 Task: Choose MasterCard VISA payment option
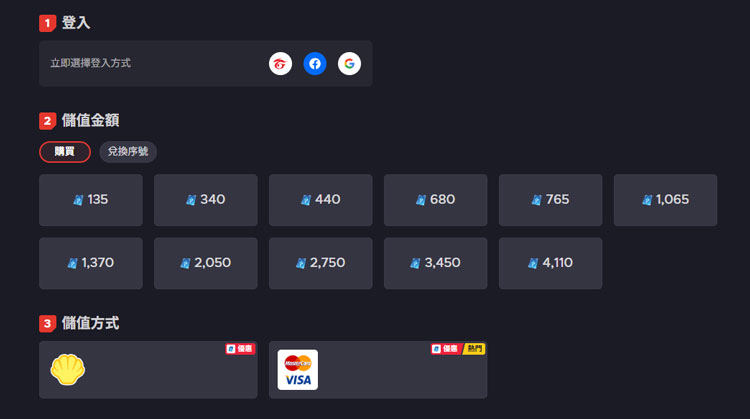[x=298, y=370]
